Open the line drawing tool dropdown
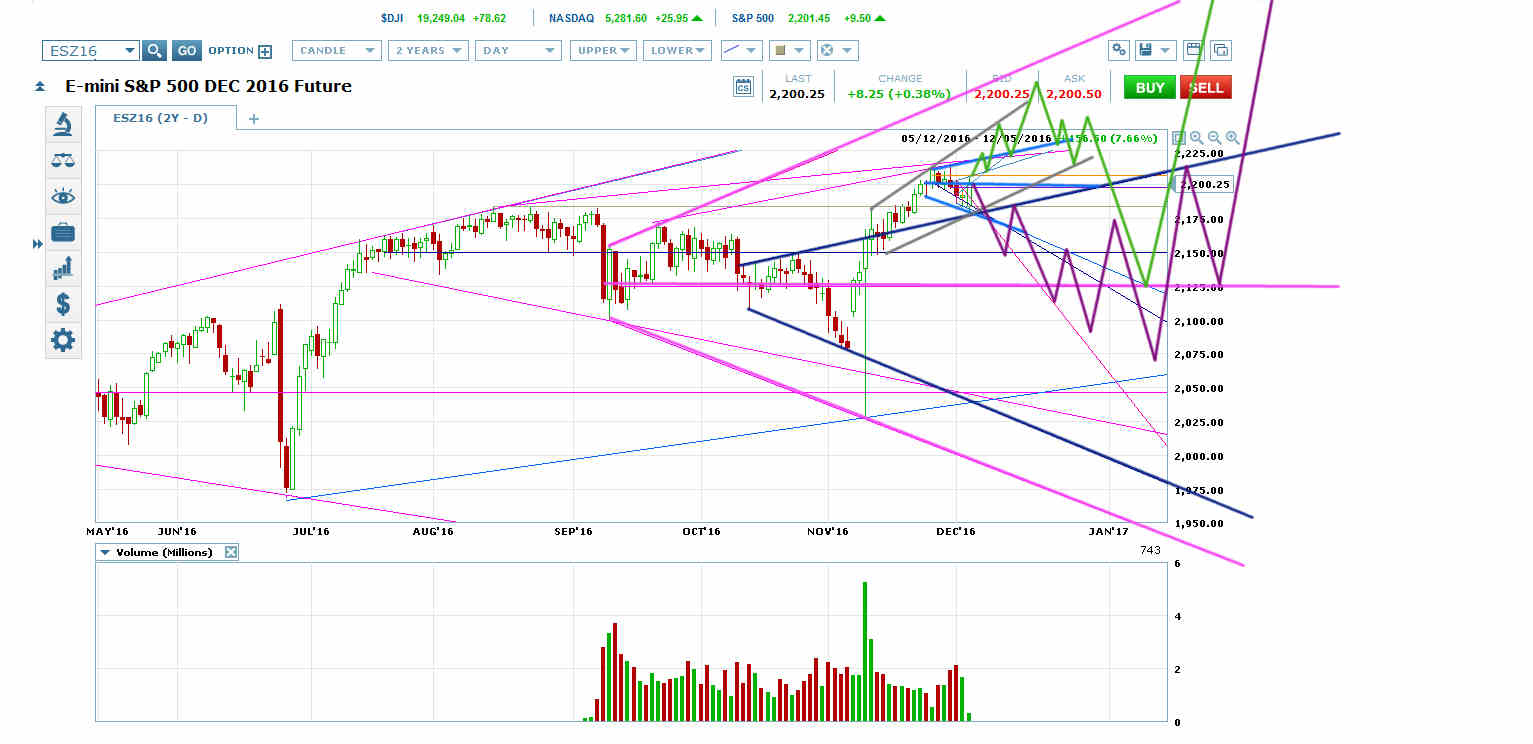 (741, 50)
